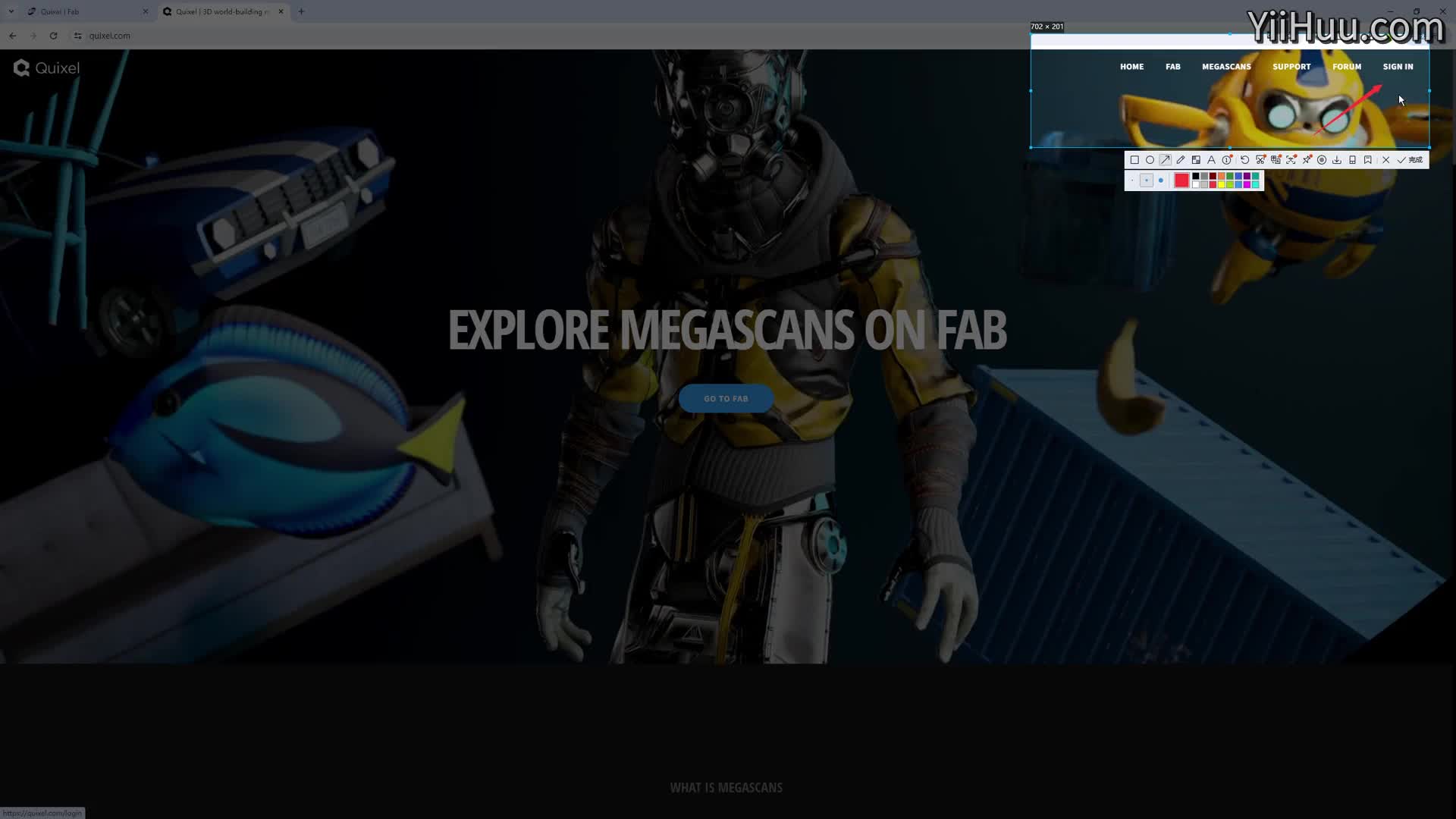Select the numbered marker tool
This screenshot has height=819, width=1456.
[x=1226, y=160]
